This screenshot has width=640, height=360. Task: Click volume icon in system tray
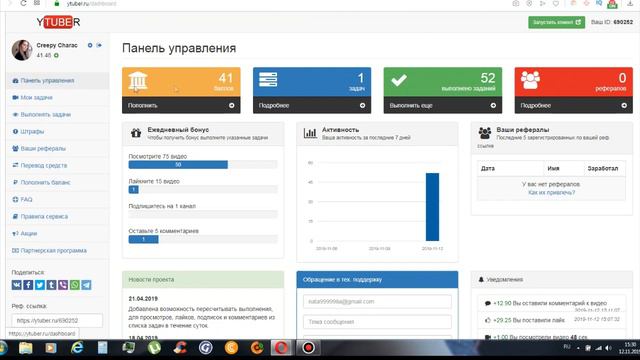click(608, 348)
